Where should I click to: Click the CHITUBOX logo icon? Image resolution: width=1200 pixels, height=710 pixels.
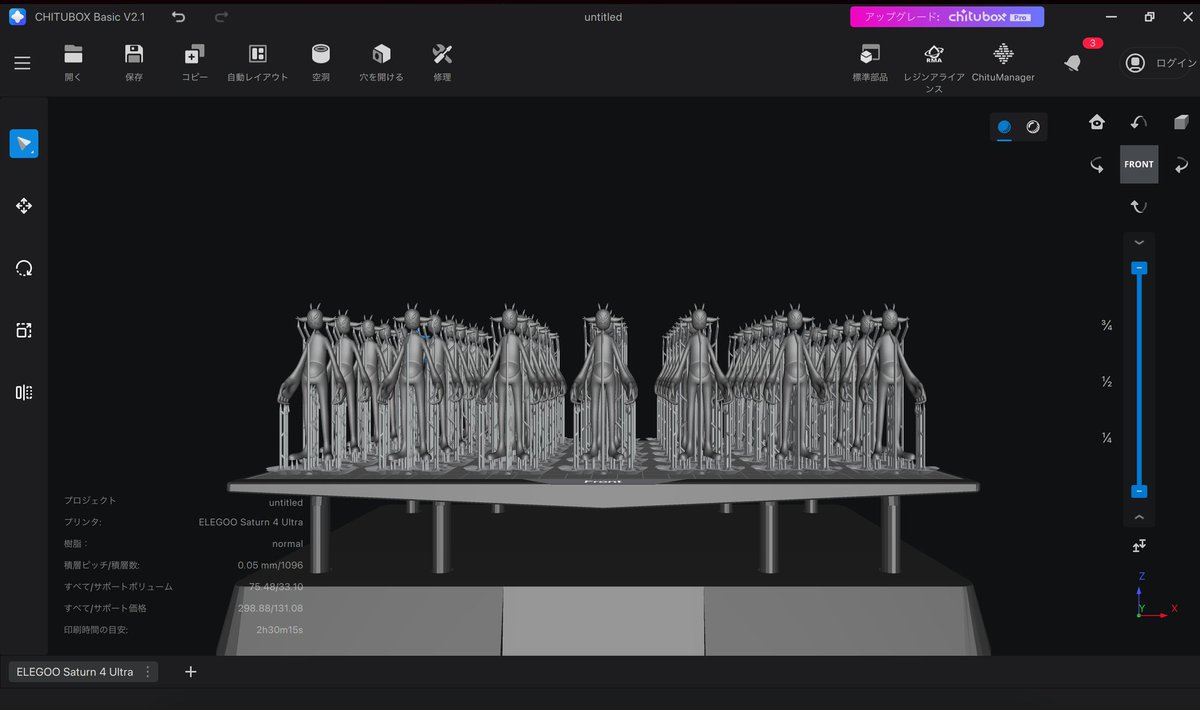tap(17, 17)
